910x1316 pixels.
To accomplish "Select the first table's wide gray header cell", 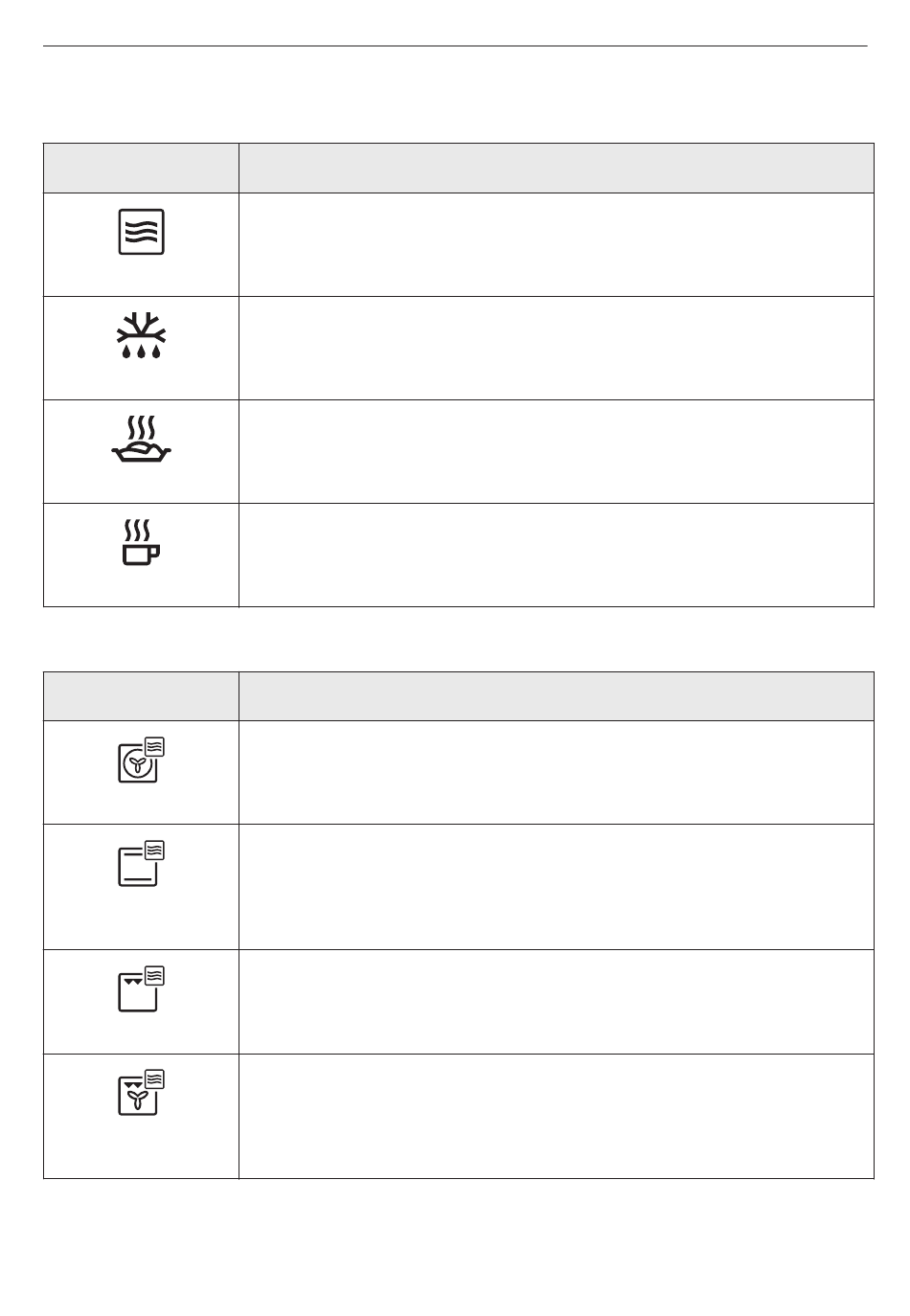I will (x=557, y=168).
